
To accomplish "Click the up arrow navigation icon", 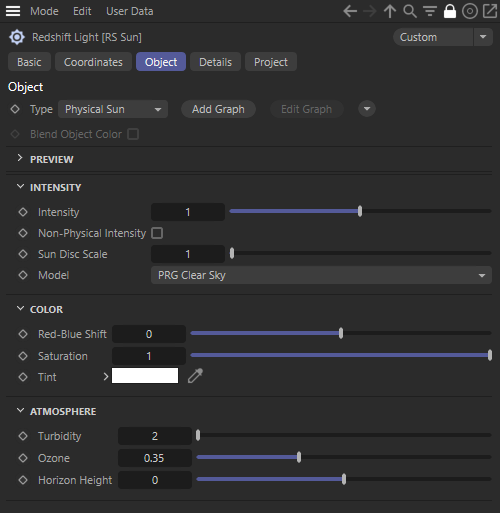I will [x=390, y=11].
